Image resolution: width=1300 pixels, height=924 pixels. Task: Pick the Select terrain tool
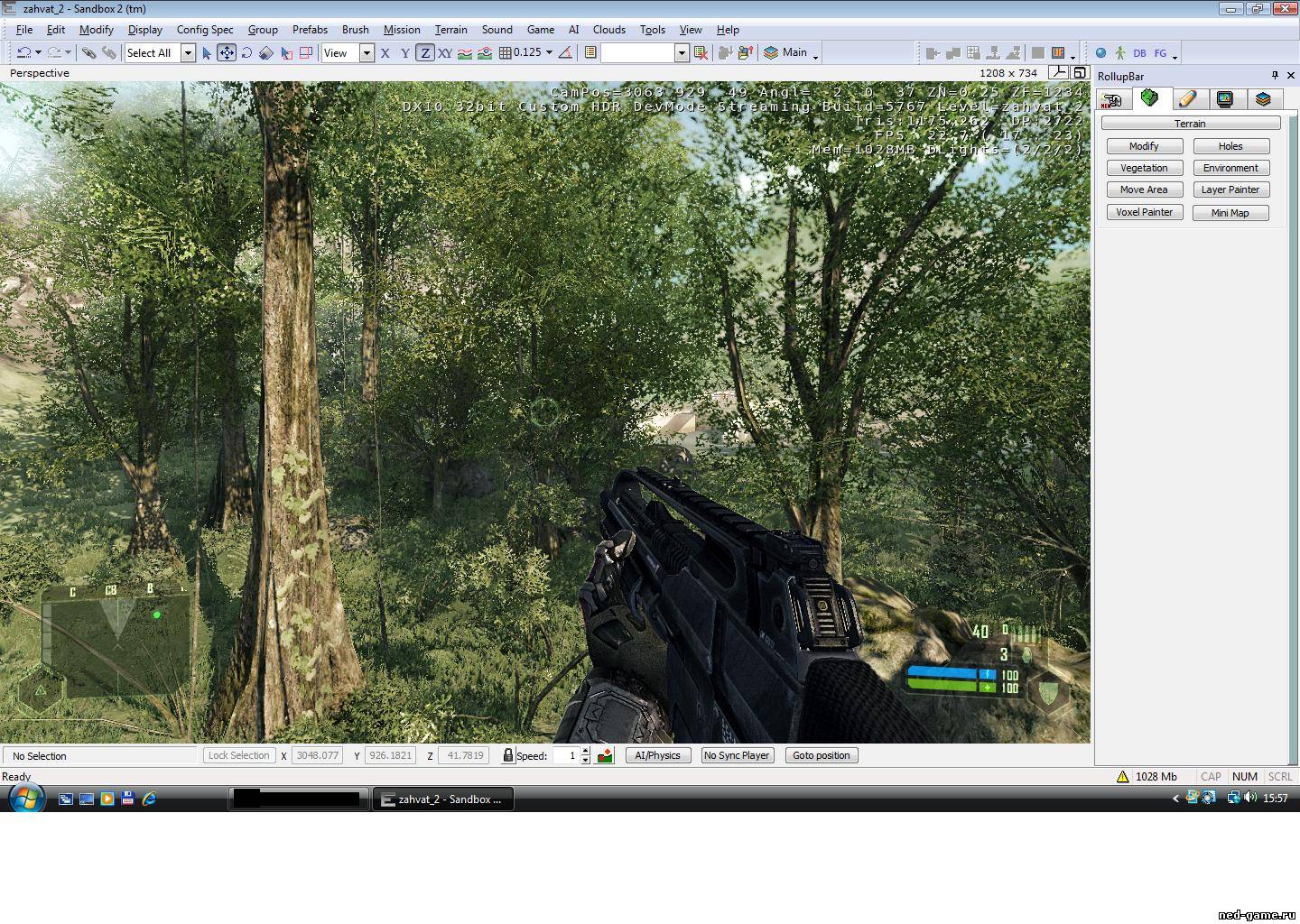coord(286,53)
